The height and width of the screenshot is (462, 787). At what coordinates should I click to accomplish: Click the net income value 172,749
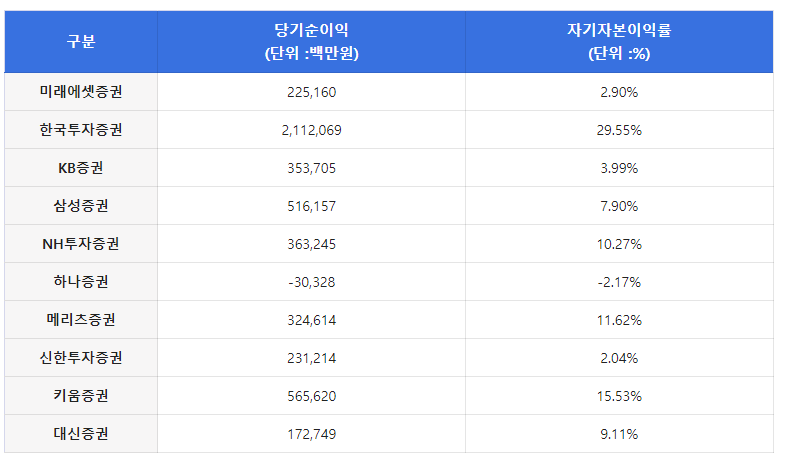click(311, 434)
